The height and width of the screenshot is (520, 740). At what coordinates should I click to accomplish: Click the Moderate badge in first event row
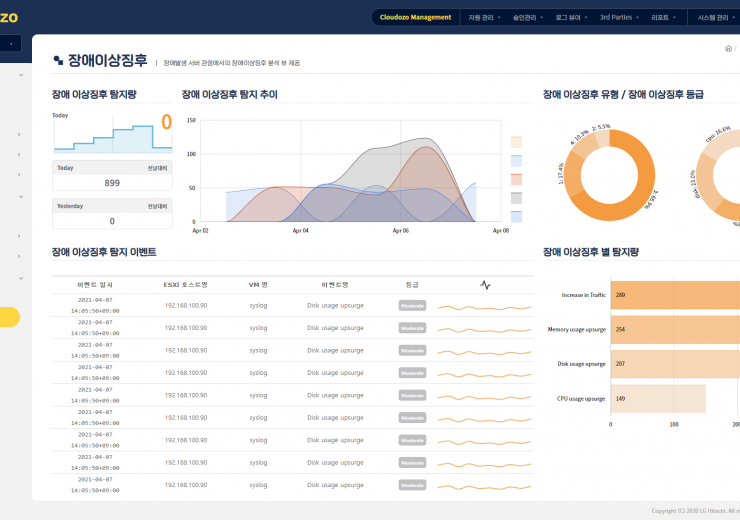click(412, 306)
